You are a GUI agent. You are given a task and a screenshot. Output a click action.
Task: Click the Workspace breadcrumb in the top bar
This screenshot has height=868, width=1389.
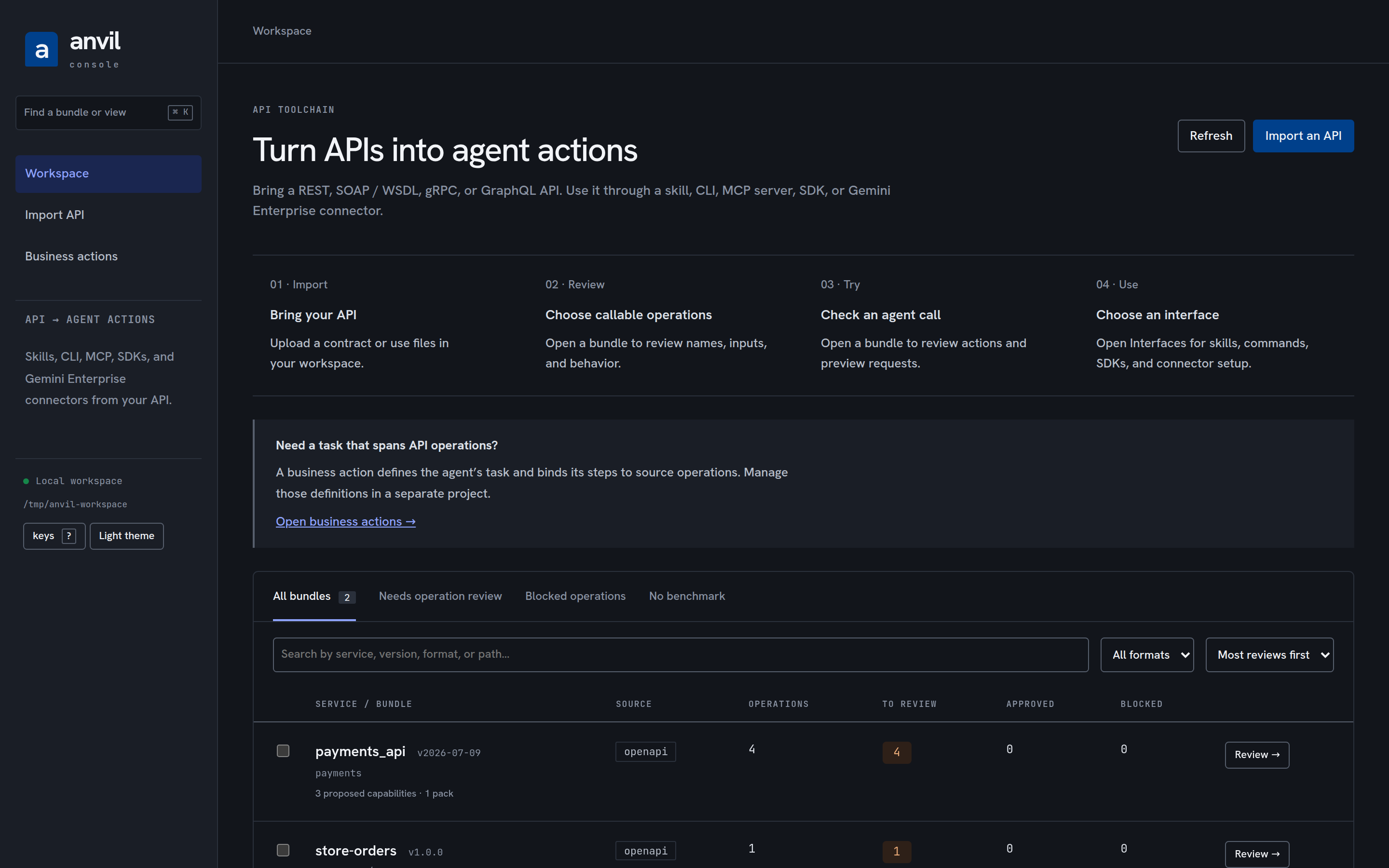282,31
